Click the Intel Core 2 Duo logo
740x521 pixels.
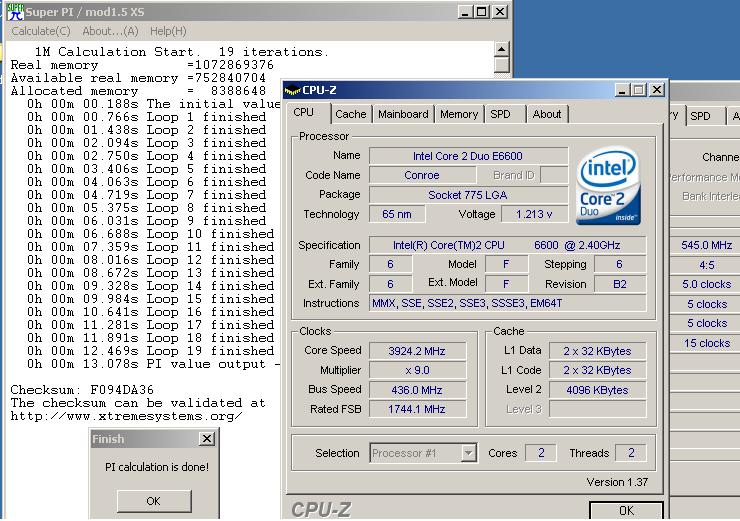coord(608,185)
